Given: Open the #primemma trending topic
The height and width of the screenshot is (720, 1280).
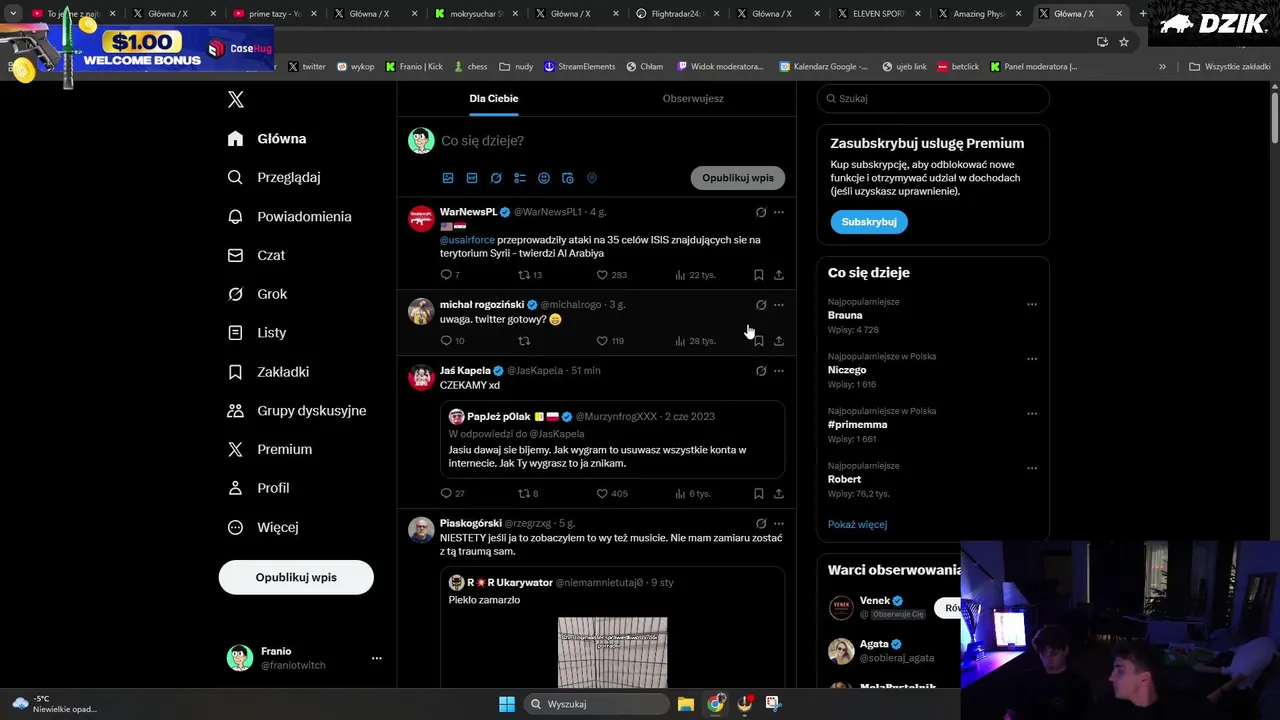Looking at the screenshot, I should point(857,424).
